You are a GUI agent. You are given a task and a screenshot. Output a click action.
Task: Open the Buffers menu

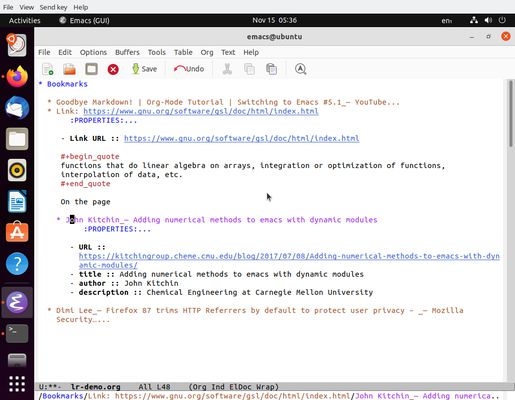point(127,52)
